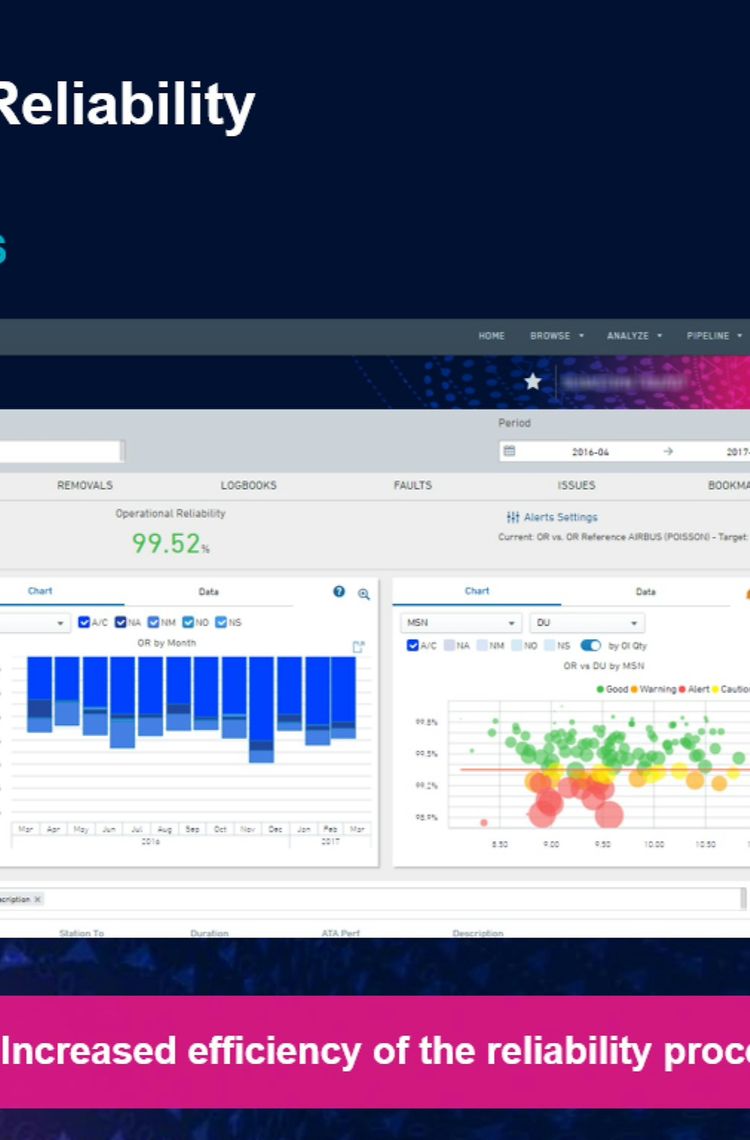Open the help question mark icon
Image resolution: width=750 pixels, height=1140 pixels.
pyautogui.click(x=339, y=592)
